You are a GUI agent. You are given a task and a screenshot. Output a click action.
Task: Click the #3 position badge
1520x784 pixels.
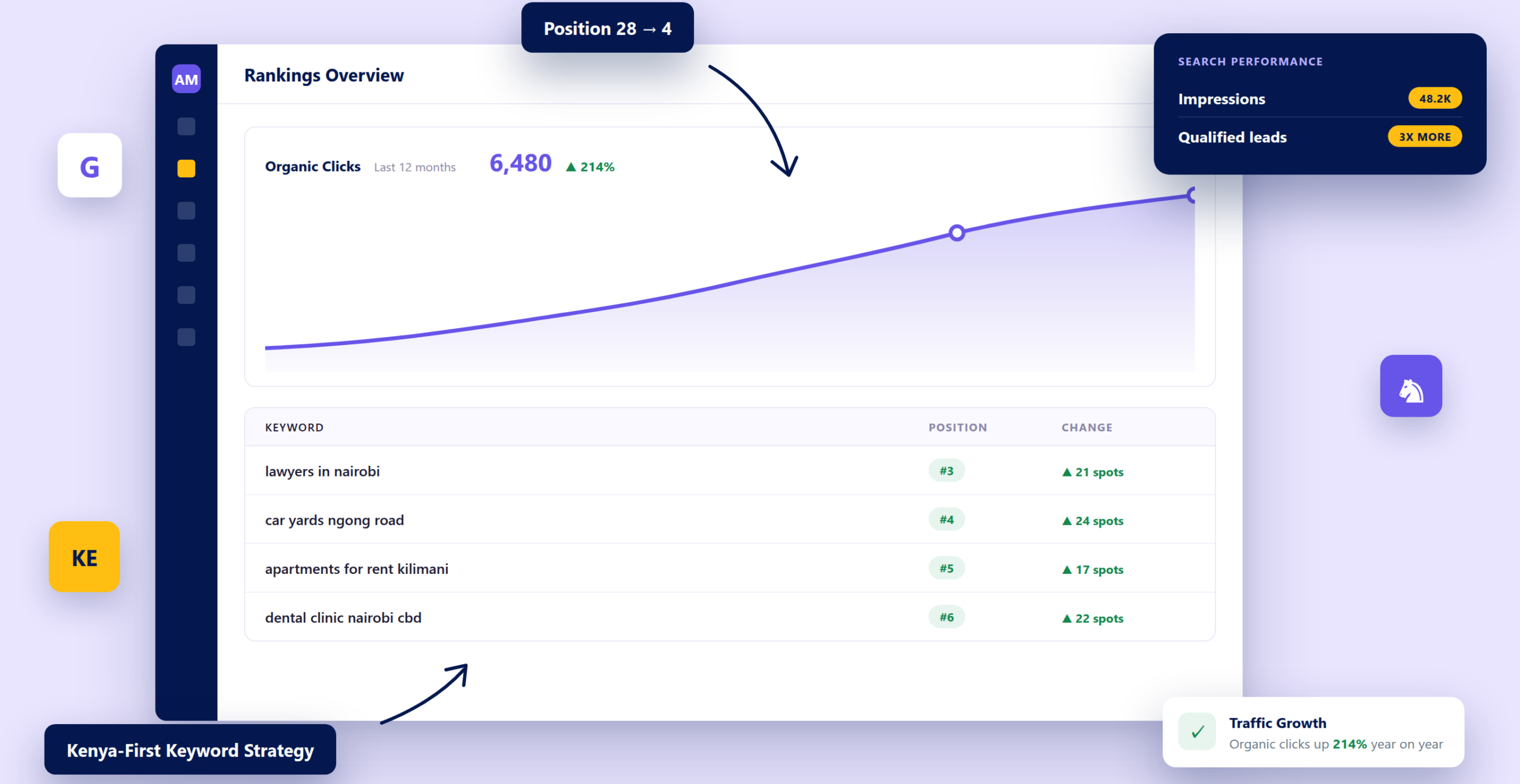click(946, 471)
